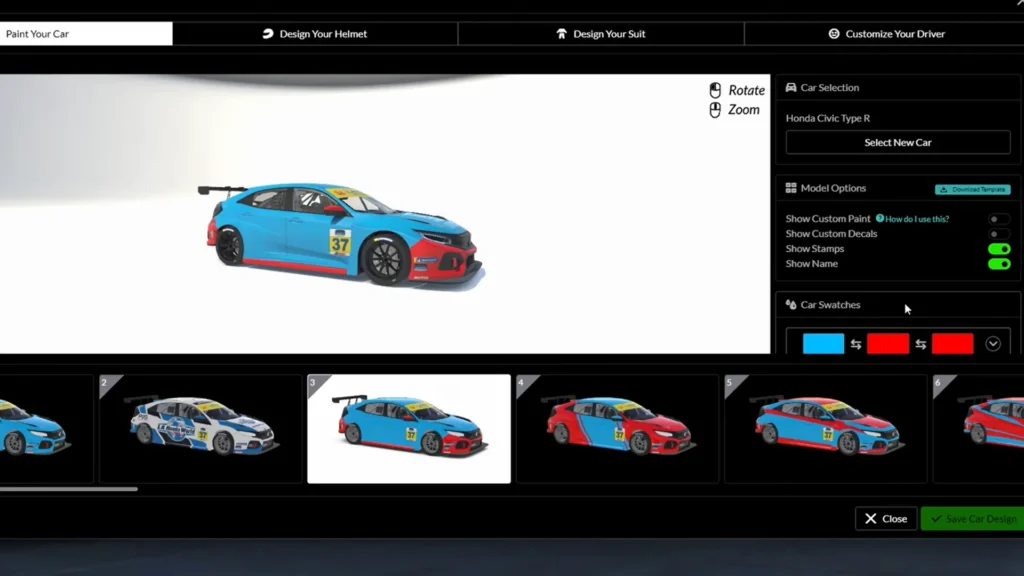Click the suit icon in the tab bar

(x=562, y=34)
